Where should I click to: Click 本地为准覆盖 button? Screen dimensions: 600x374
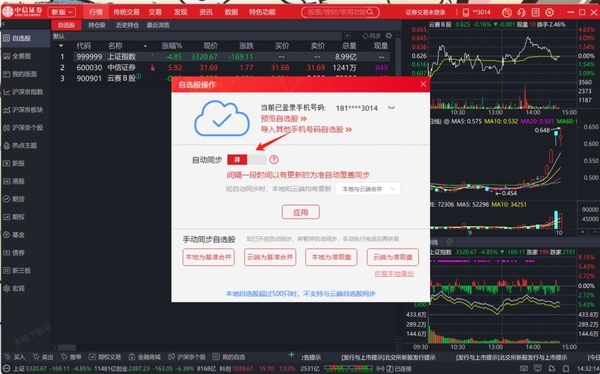point(331,257)
